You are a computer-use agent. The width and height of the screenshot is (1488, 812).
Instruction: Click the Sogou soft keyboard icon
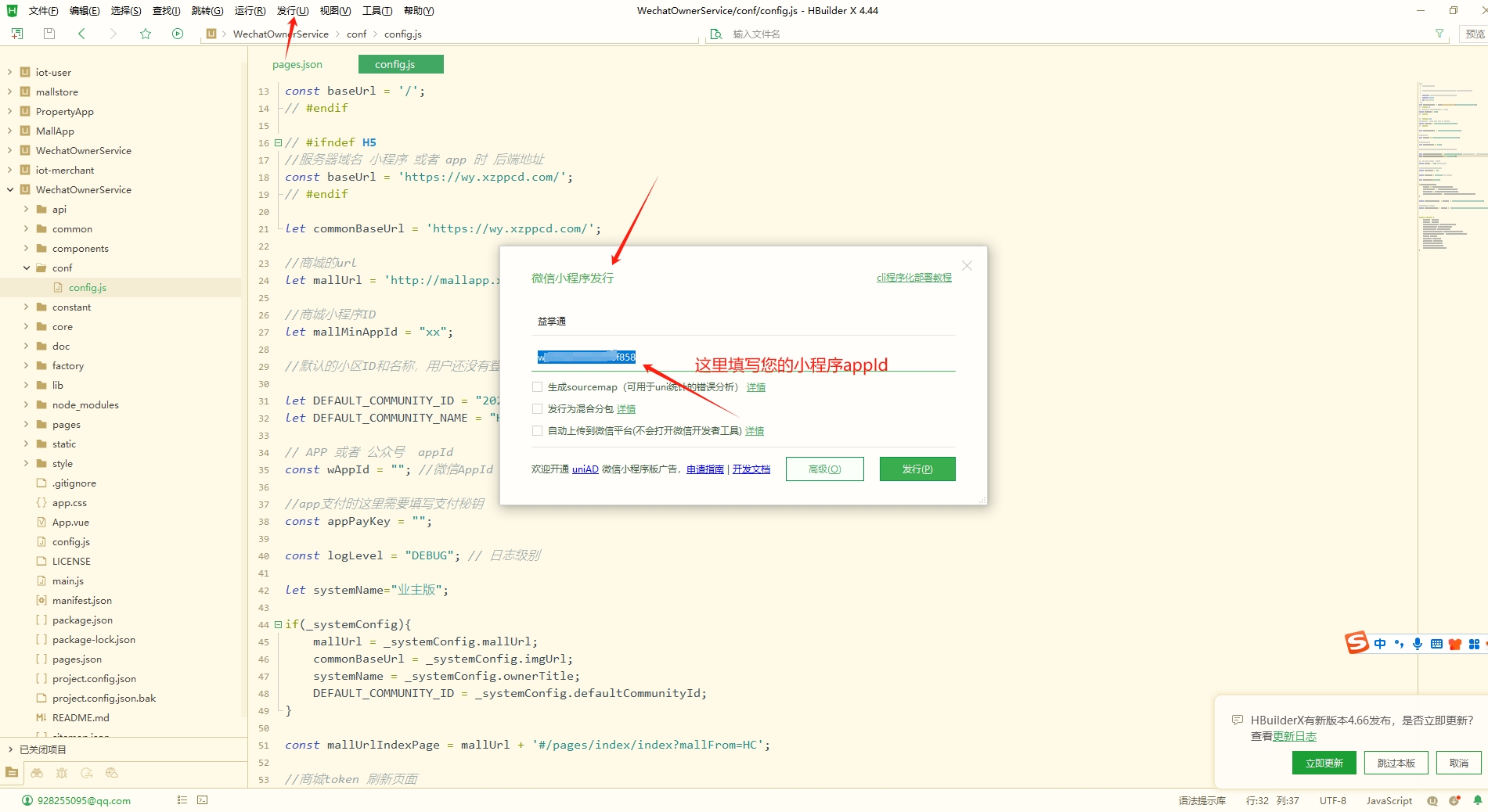click(x=1436, y=644)
